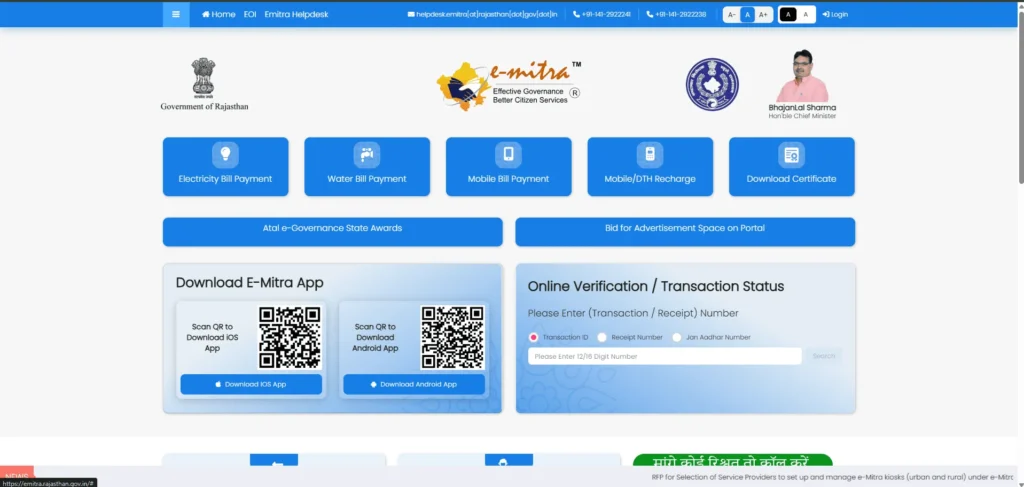1024x487 pixels.
Task: Click the page vertical scrollbar
Action: pos(1020,98)
